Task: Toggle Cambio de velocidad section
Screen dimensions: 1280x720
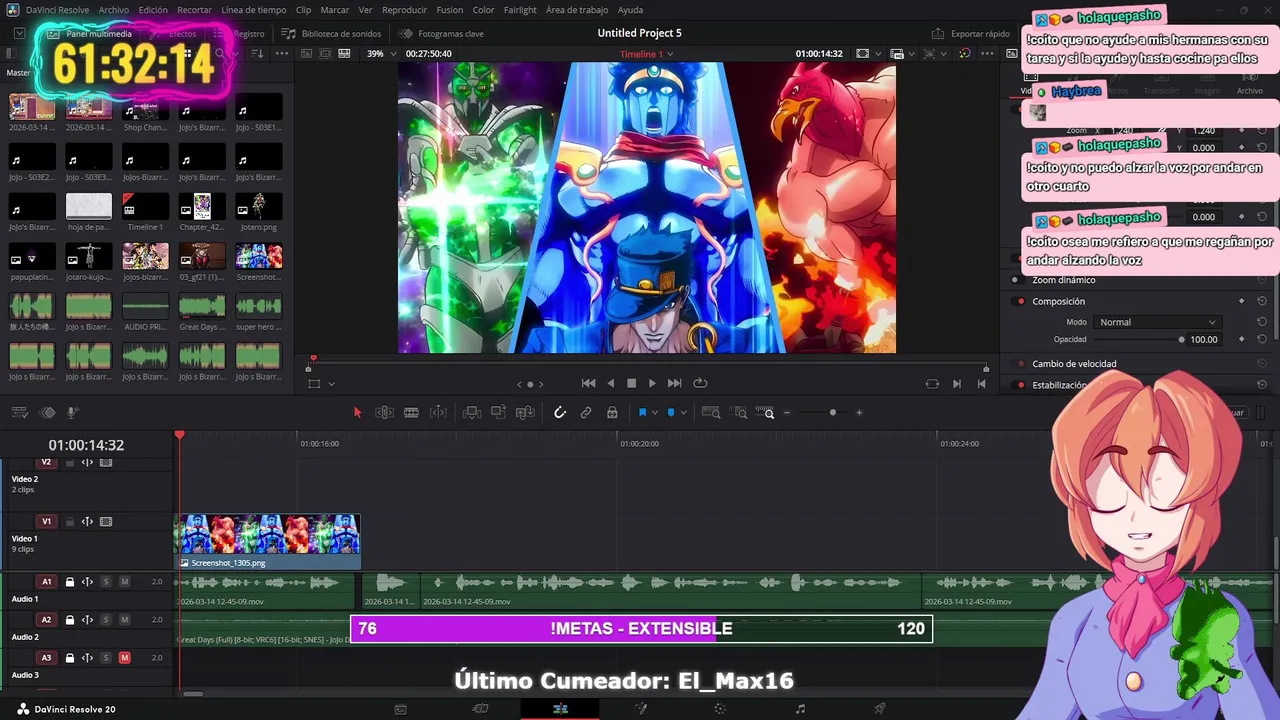Action: (x=1020, y=364)
